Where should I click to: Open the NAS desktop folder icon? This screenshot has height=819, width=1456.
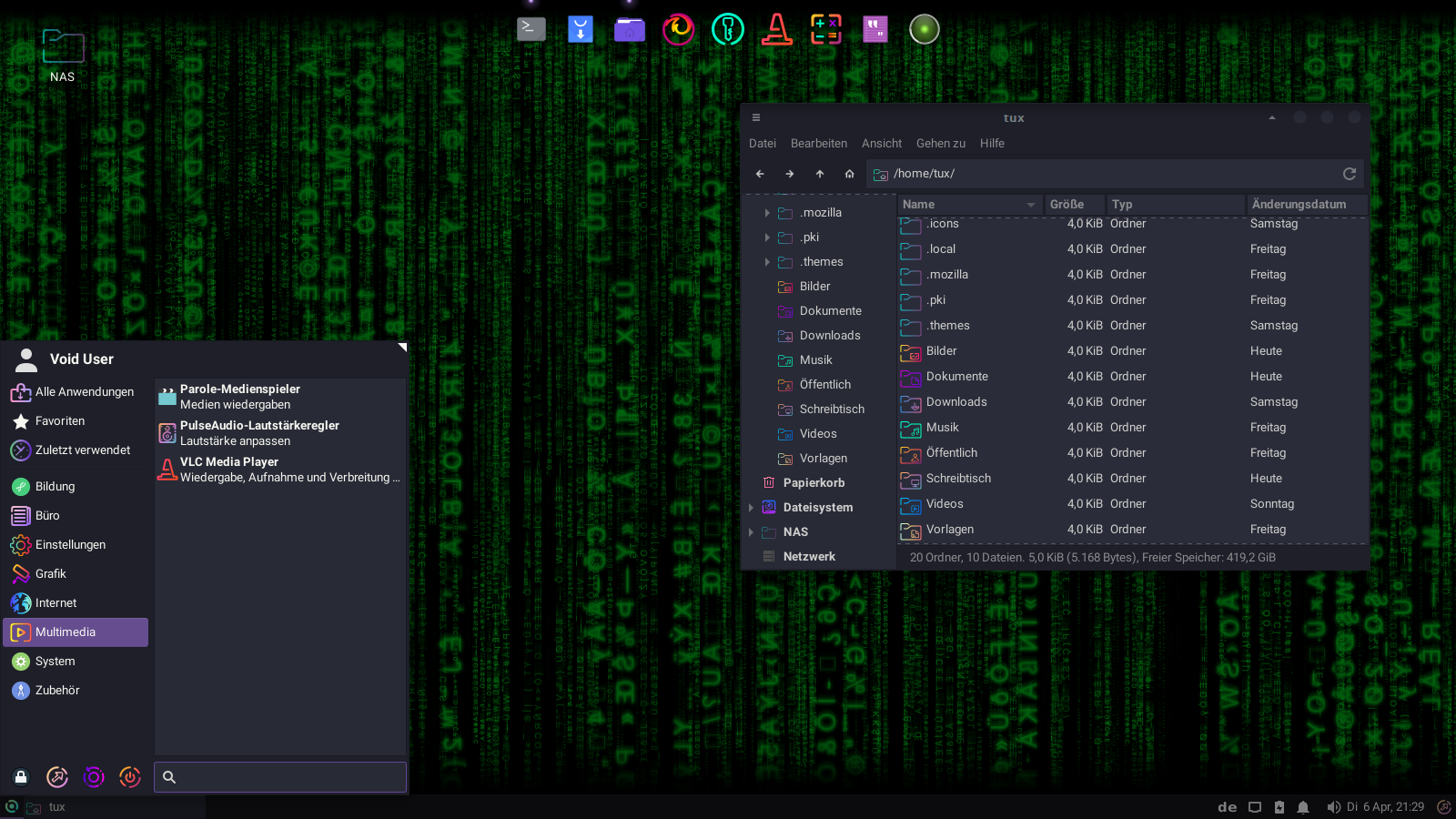click(63, 56)
